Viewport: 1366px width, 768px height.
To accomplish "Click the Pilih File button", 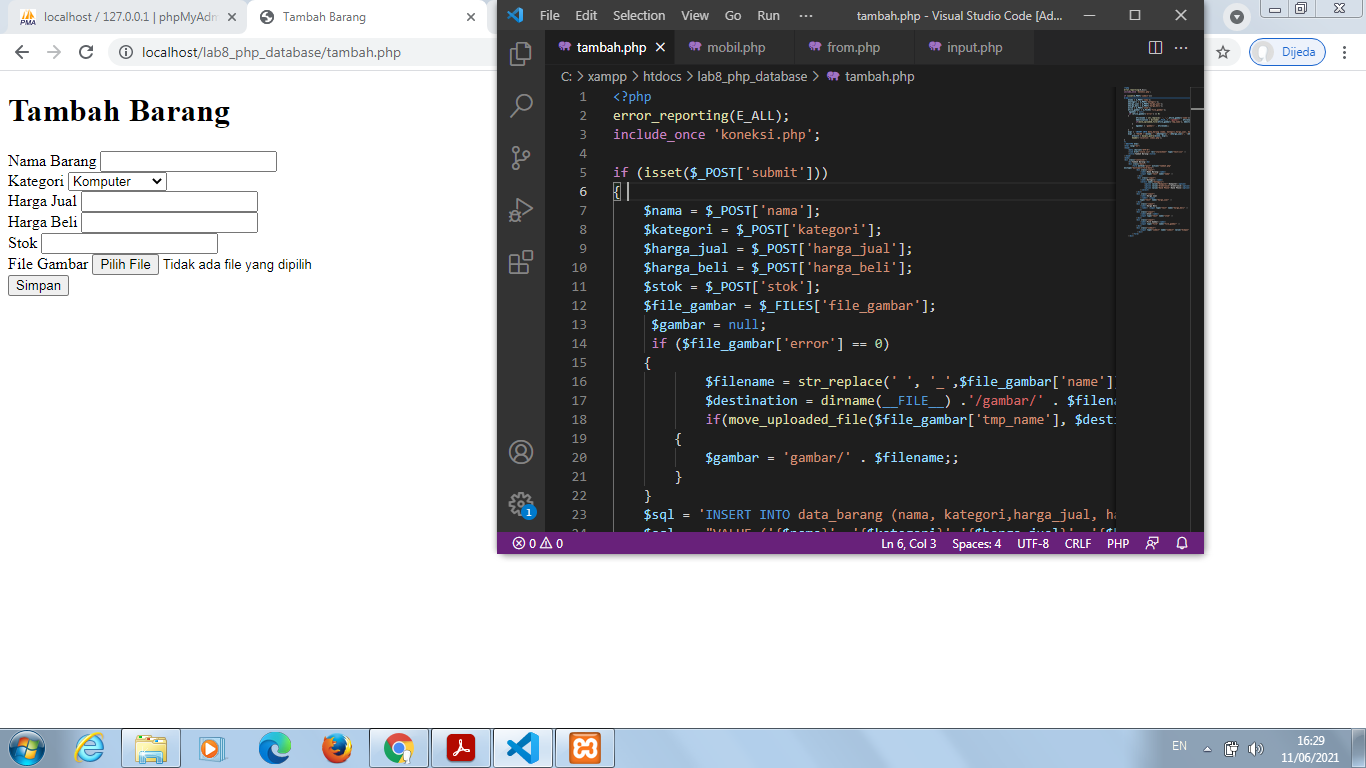I will tap(125, 265).
